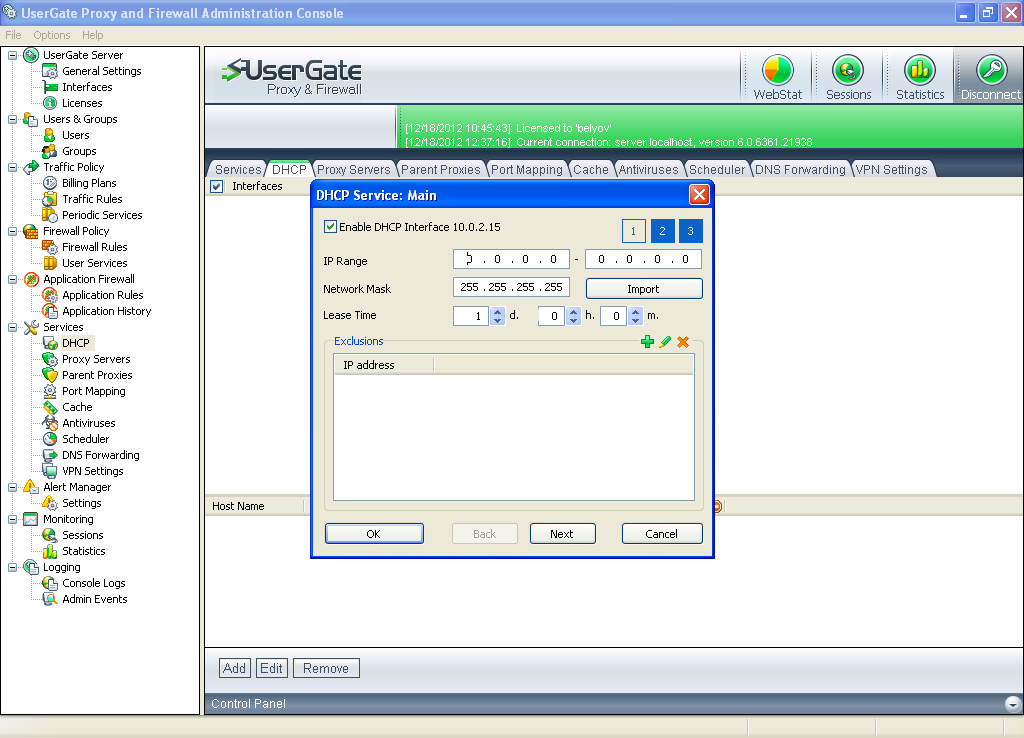The width and height of the screenshot is (1024, 738).
Task: Select the Console Logs icon
Action: click(x=50, y=583)
